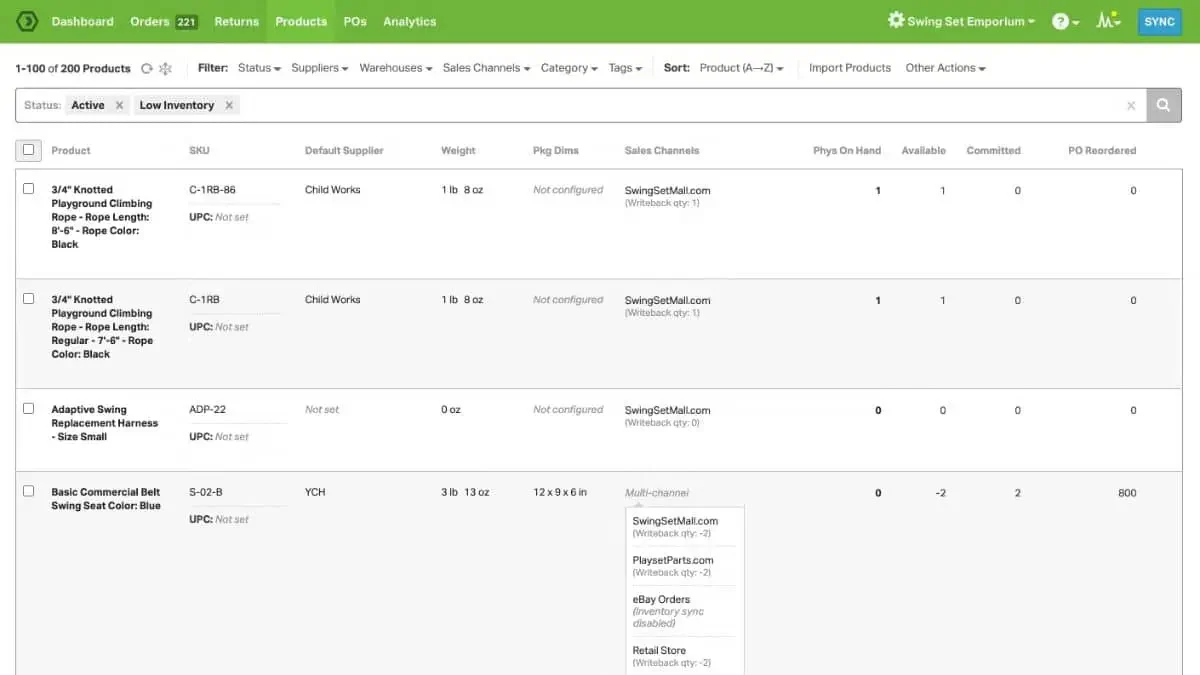Open the Swing Set Emporium account menu
Screen dimensions: 1200x675
tap(971, 21)
